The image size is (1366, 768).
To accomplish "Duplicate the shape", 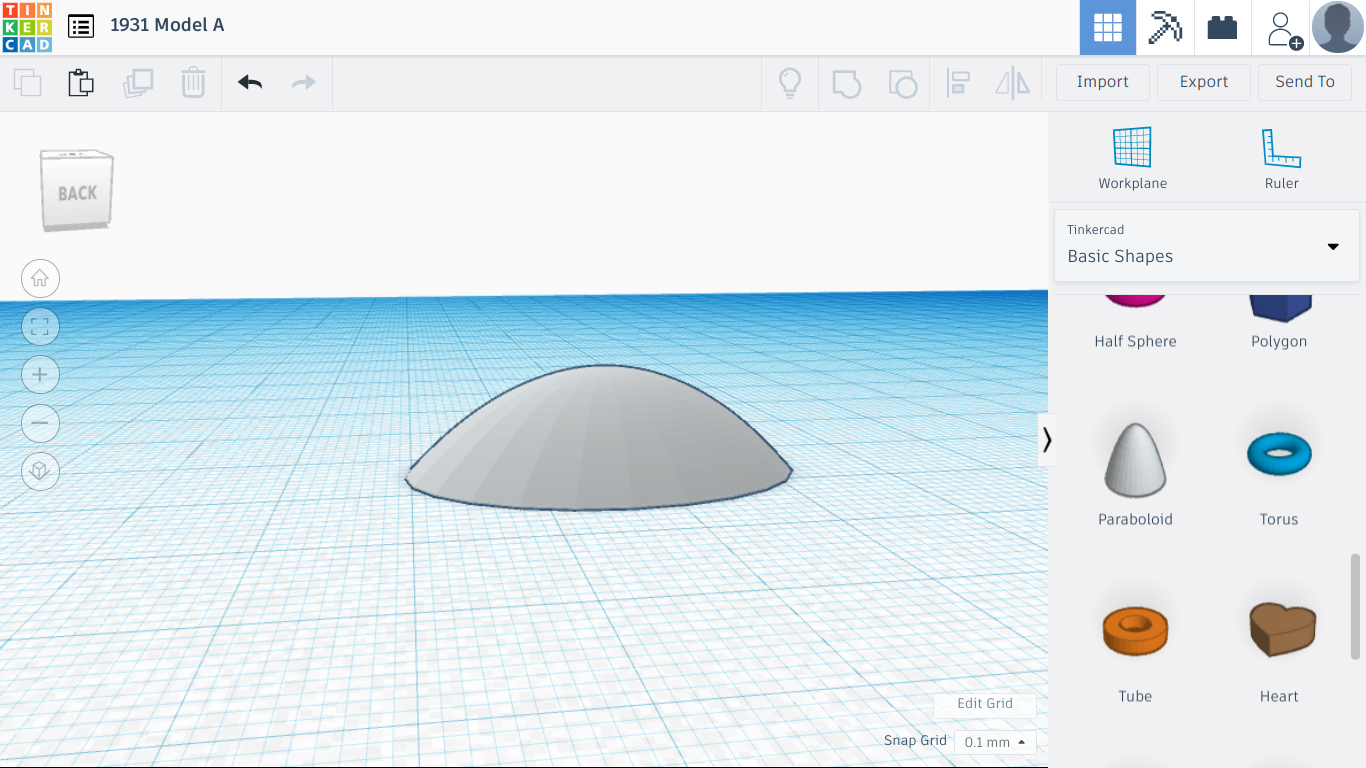I will click(138, 83).
